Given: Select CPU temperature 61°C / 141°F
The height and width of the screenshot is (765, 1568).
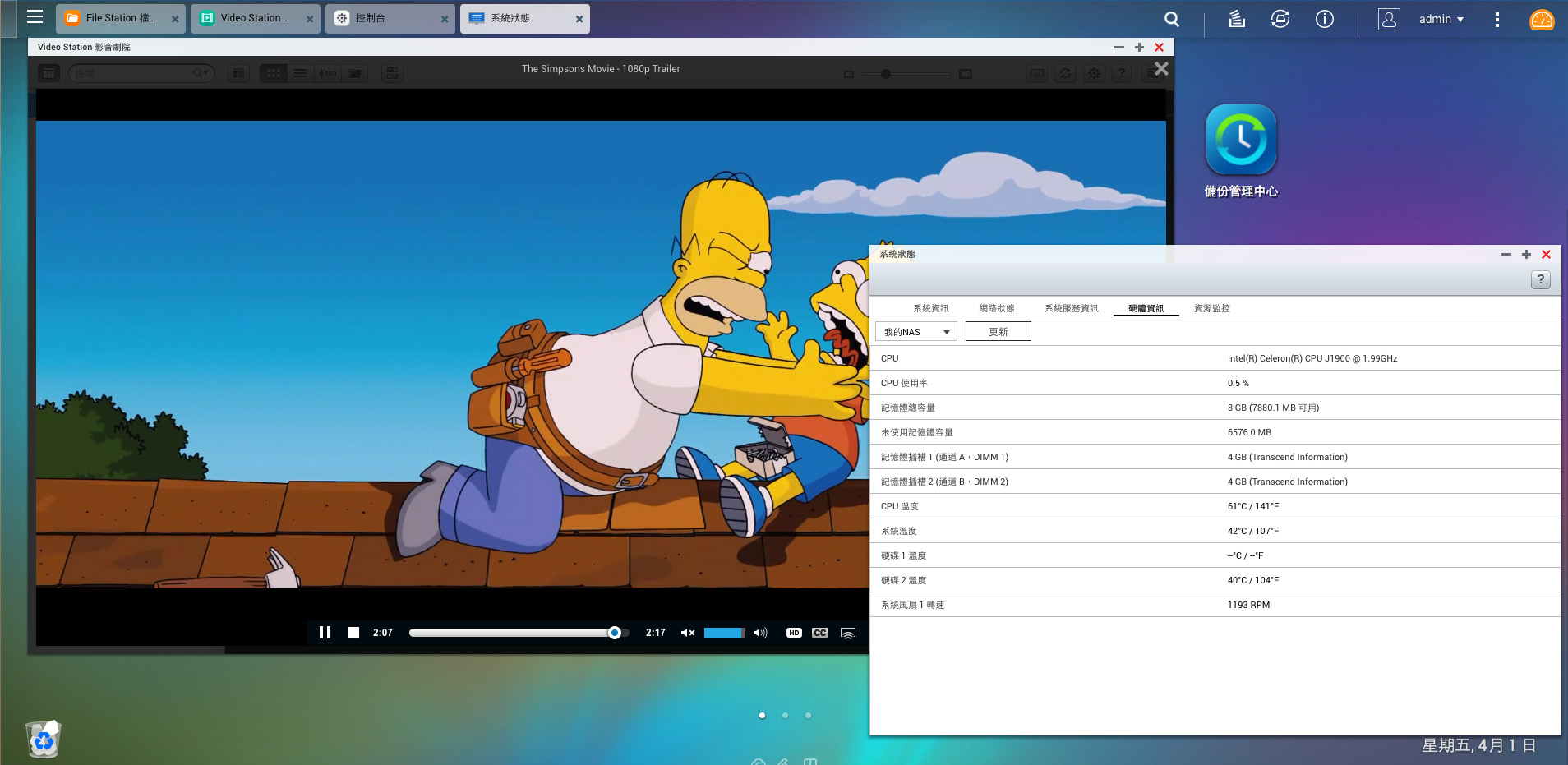Looking at the screenshot, I should [x=1253, y=506].
